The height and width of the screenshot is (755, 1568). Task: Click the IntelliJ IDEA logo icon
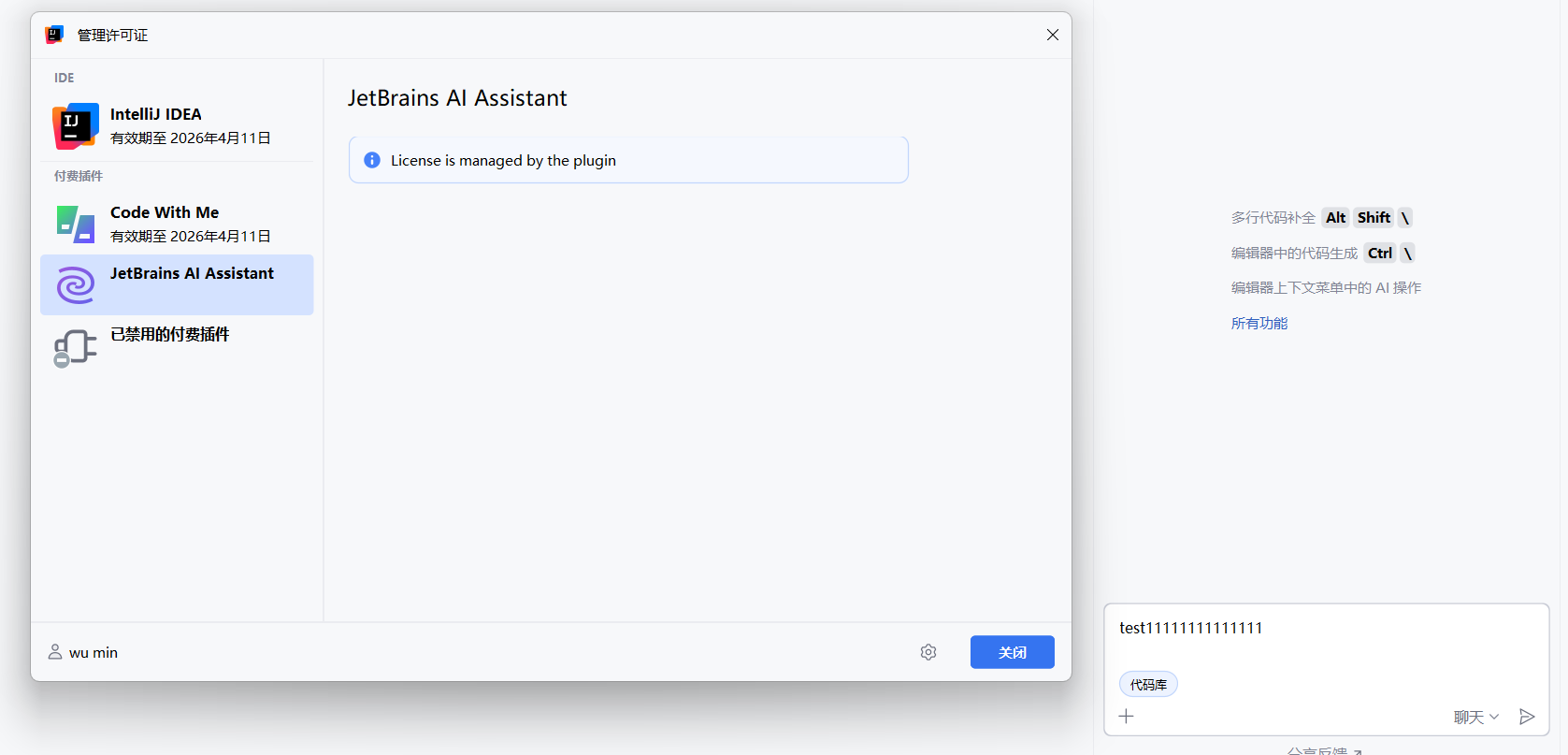coord(76,125)
